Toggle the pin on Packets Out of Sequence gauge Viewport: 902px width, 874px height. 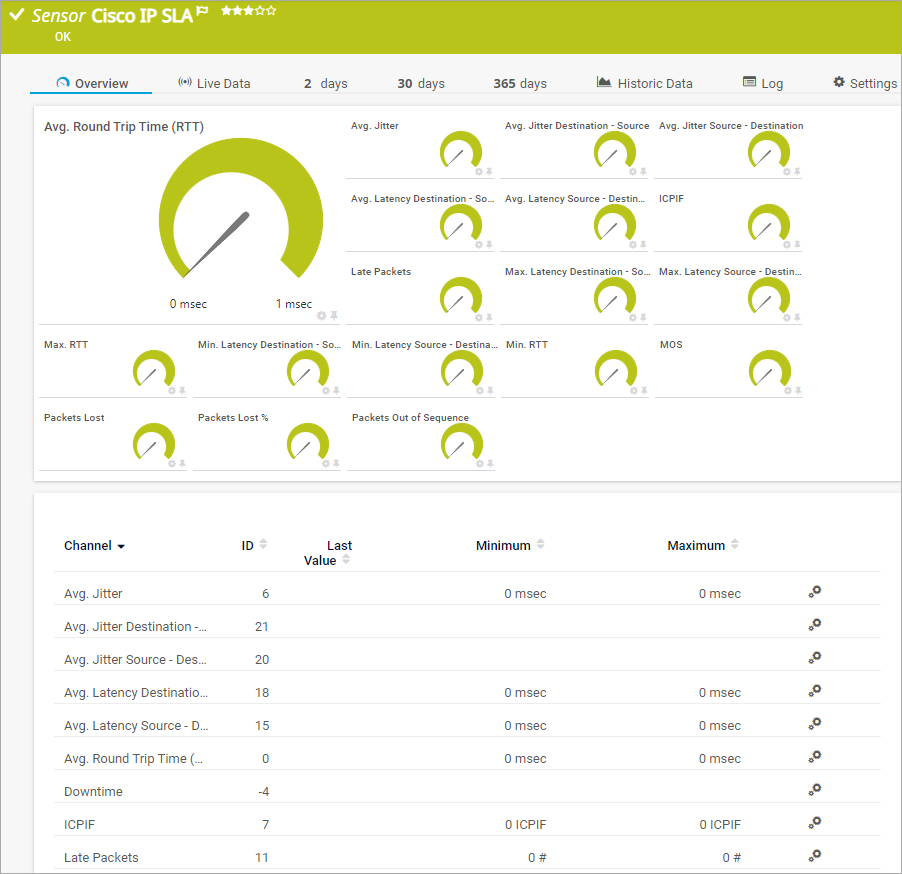489,463
